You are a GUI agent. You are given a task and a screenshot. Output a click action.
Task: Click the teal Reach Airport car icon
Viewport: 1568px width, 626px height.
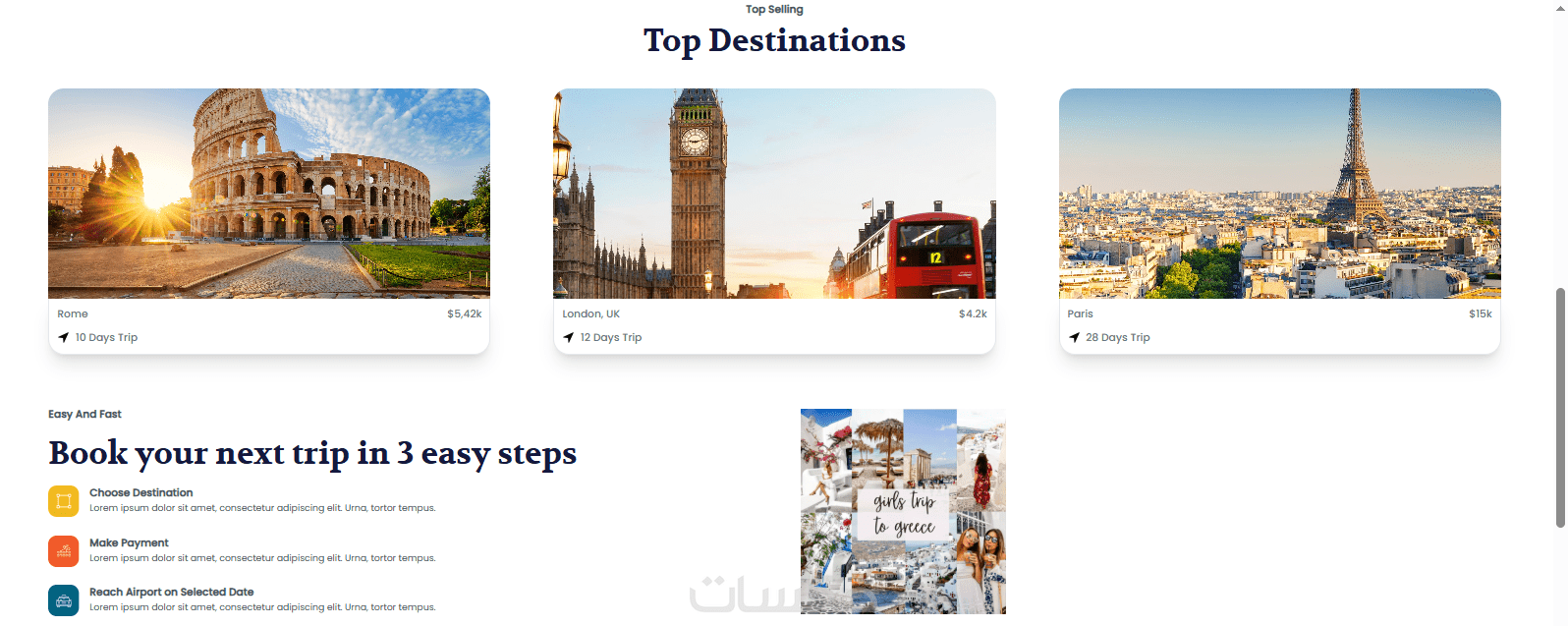(64, 600)
